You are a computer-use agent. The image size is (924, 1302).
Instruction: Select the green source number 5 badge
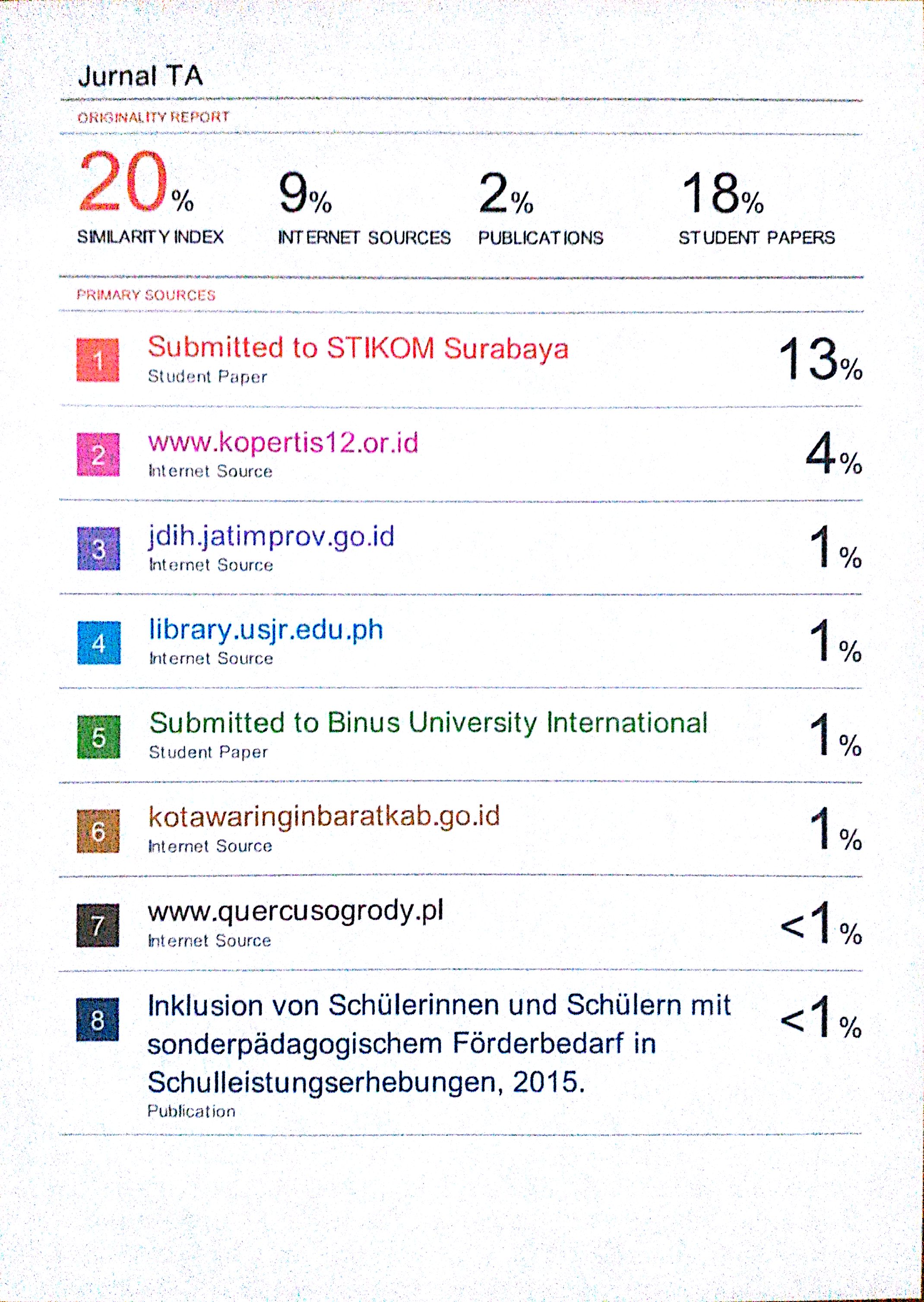[99, 737]
